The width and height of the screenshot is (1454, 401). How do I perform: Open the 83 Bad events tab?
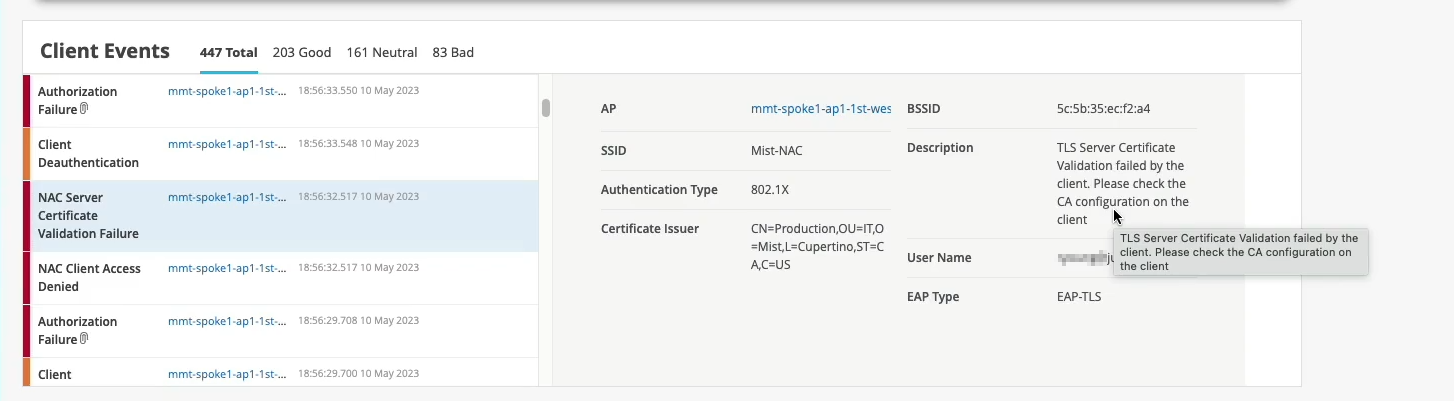coord(452,53)
